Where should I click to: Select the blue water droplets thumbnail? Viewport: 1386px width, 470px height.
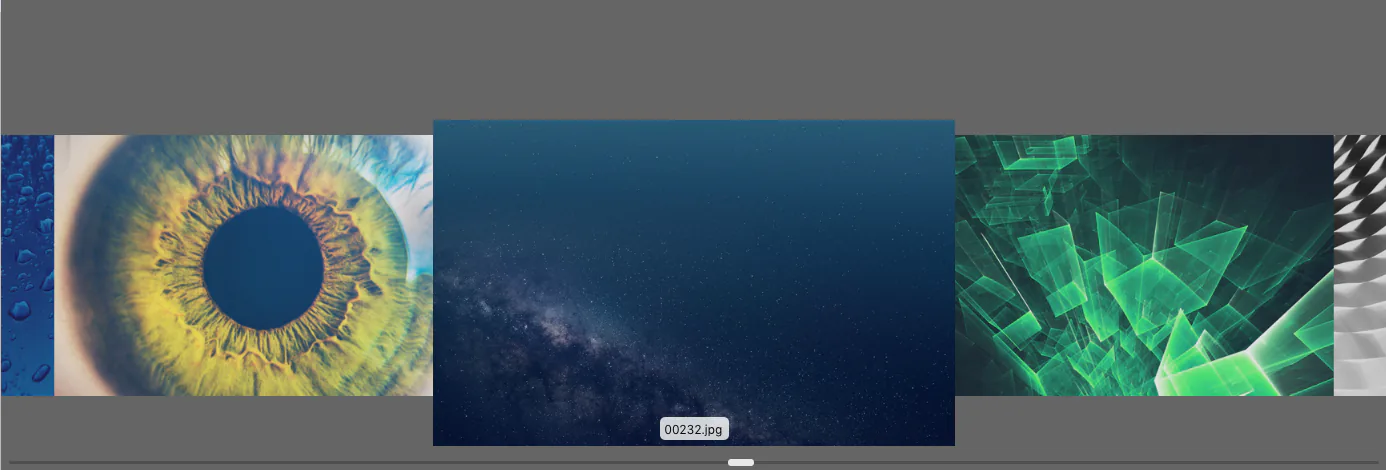click(x=27, y=265)
